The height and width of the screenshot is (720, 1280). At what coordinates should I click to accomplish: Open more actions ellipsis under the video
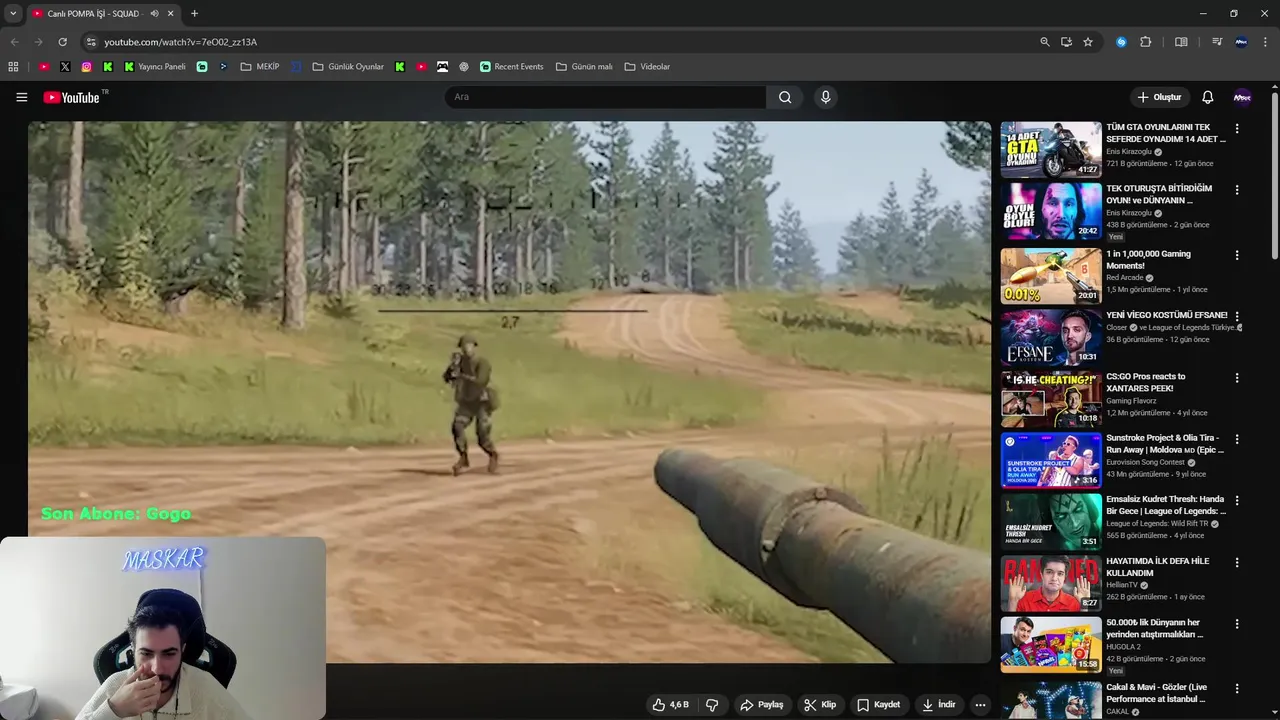980,705
